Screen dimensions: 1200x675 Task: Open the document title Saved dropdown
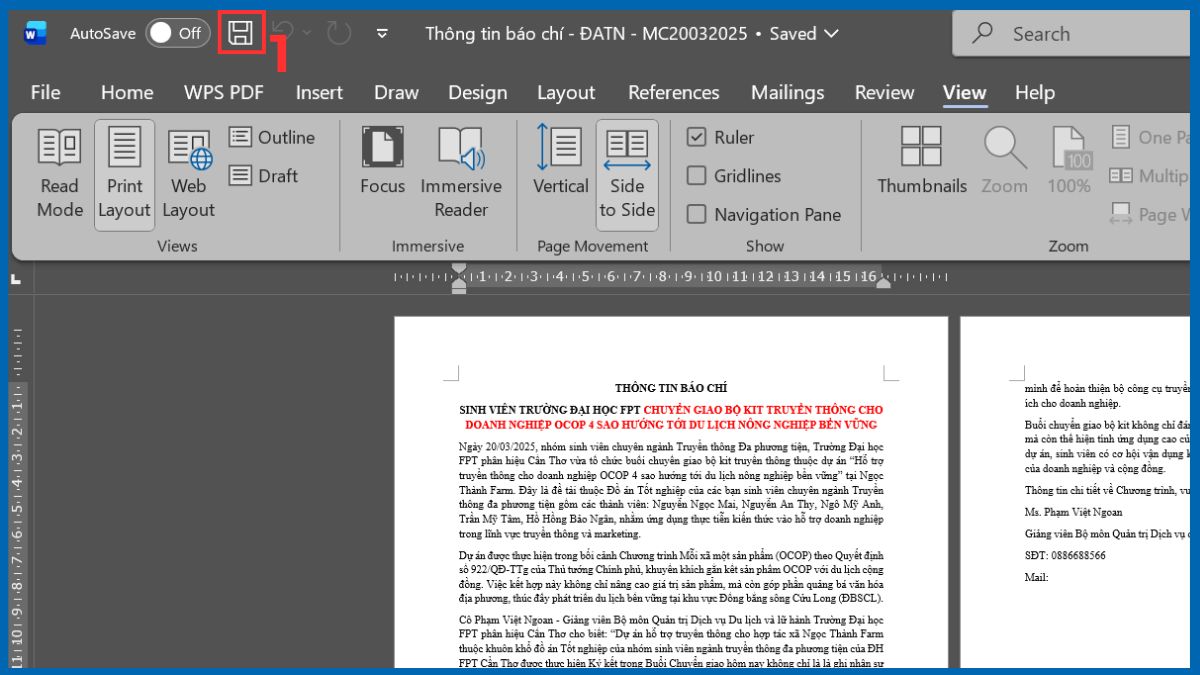pos(831,33)
